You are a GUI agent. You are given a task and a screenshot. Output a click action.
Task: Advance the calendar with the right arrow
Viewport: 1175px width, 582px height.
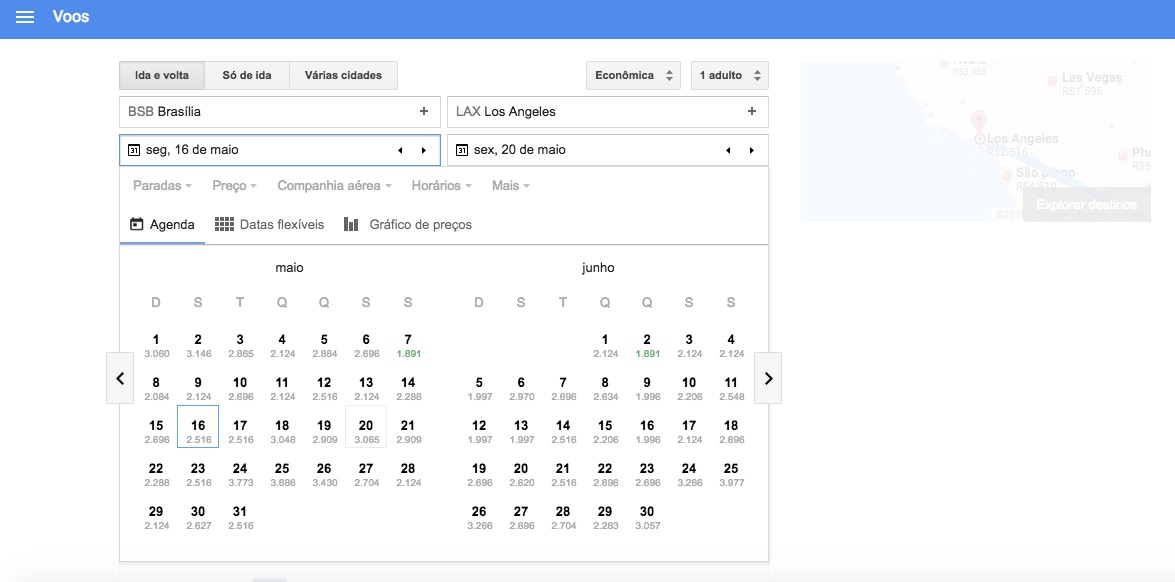point(767,378)
